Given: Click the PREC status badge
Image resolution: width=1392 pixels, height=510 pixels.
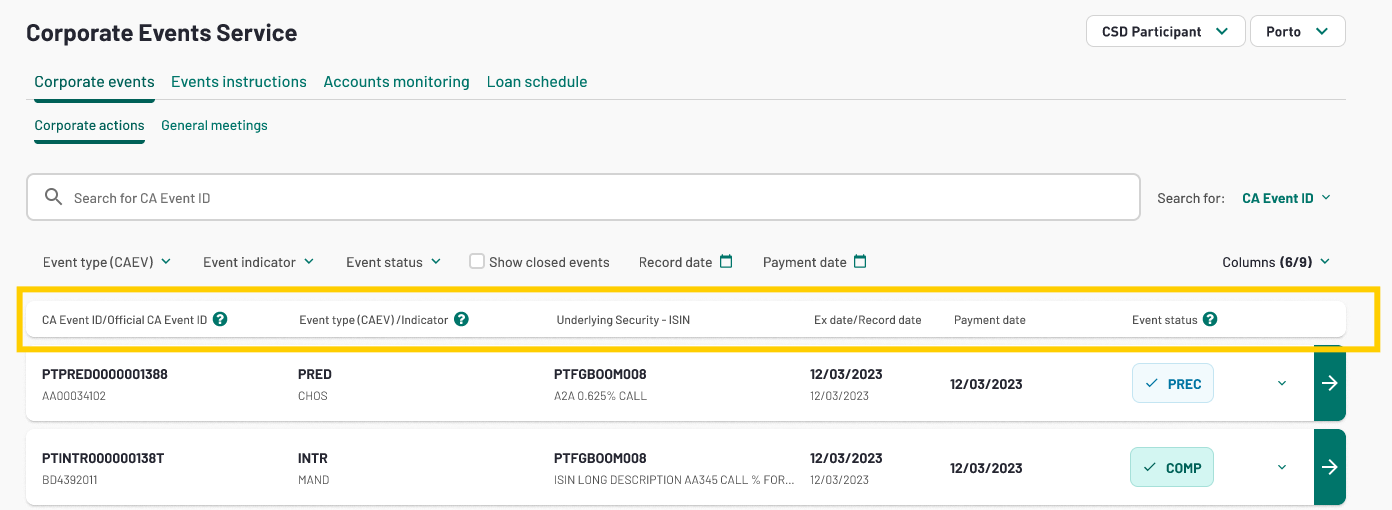Looking at the screenshot, I should [x=1173, y=383].
